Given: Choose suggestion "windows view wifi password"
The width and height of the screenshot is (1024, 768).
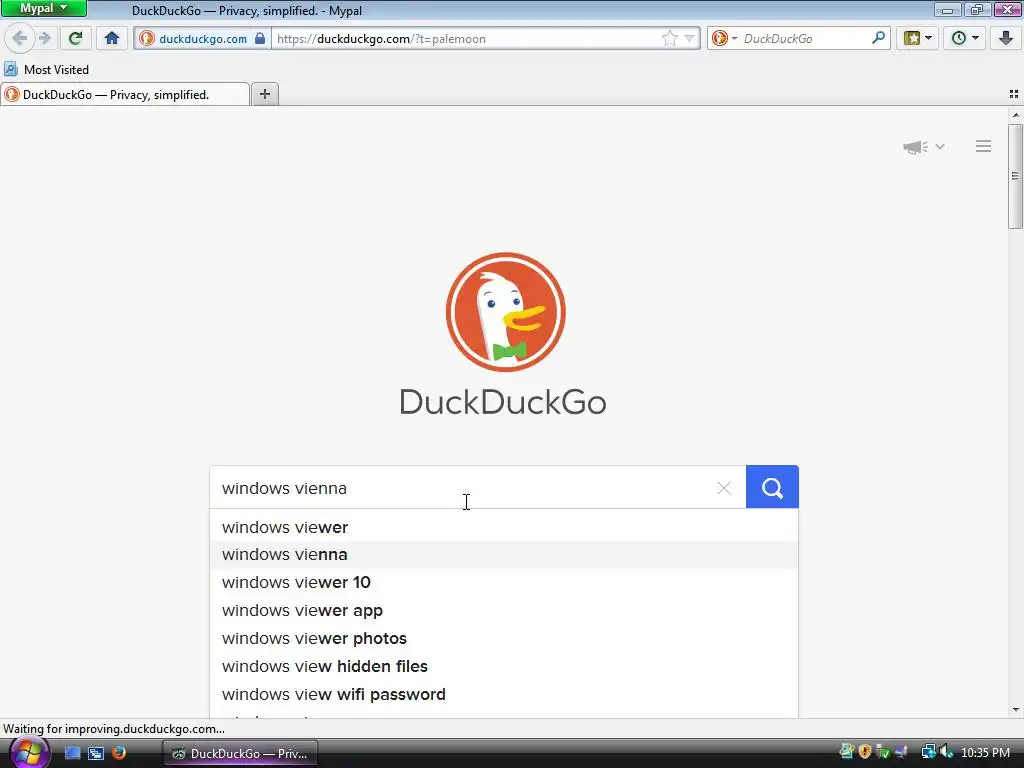Looking at the screenshot, I should [504, 695].
